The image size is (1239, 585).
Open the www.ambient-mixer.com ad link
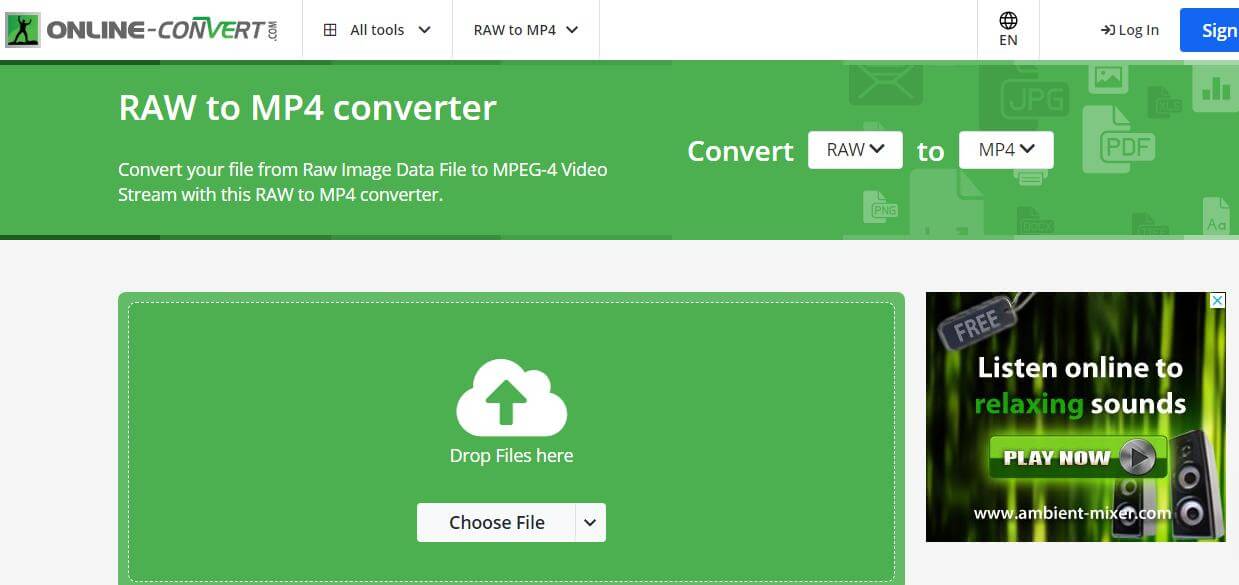click(1072, 513)
